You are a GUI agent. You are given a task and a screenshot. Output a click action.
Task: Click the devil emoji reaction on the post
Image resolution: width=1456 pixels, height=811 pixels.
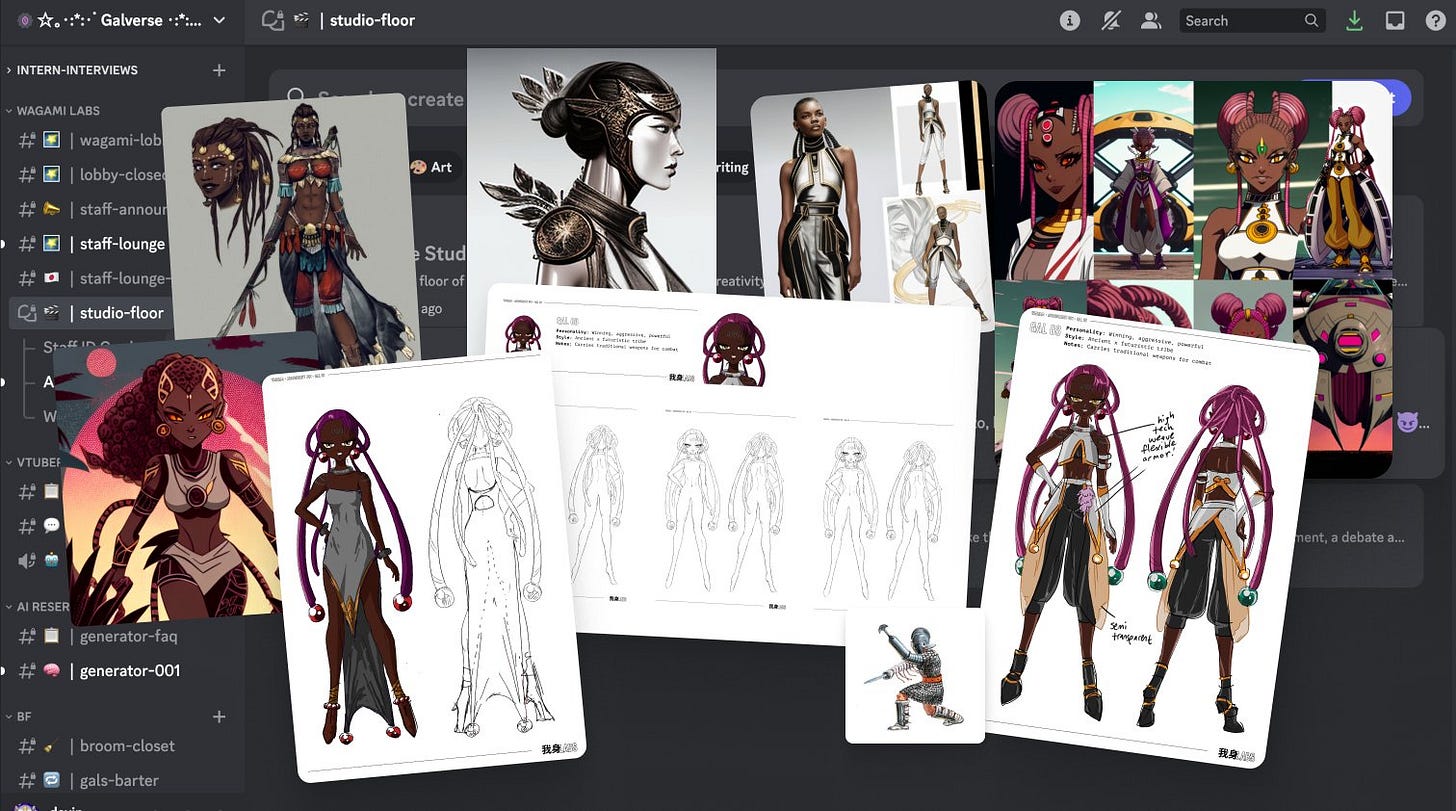[x=1408, y=423]
